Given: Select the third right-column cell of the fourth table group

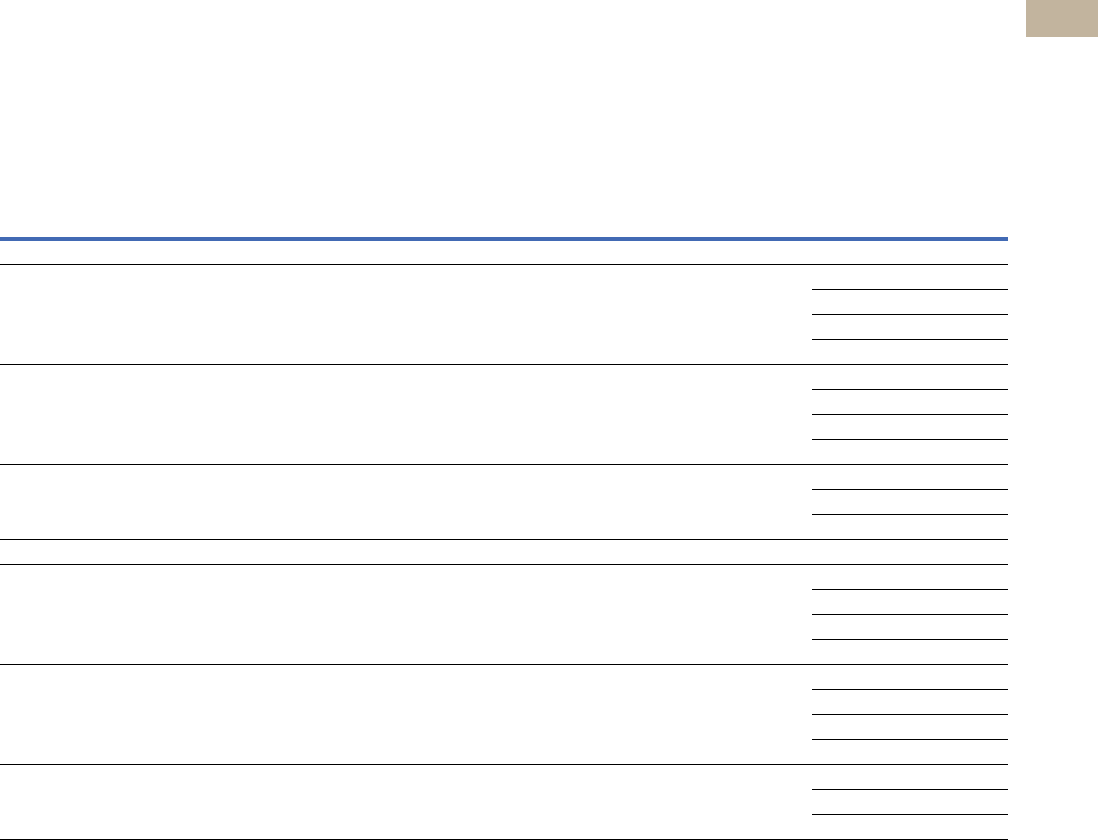Looking at the screenshot, I should [908, 627].
